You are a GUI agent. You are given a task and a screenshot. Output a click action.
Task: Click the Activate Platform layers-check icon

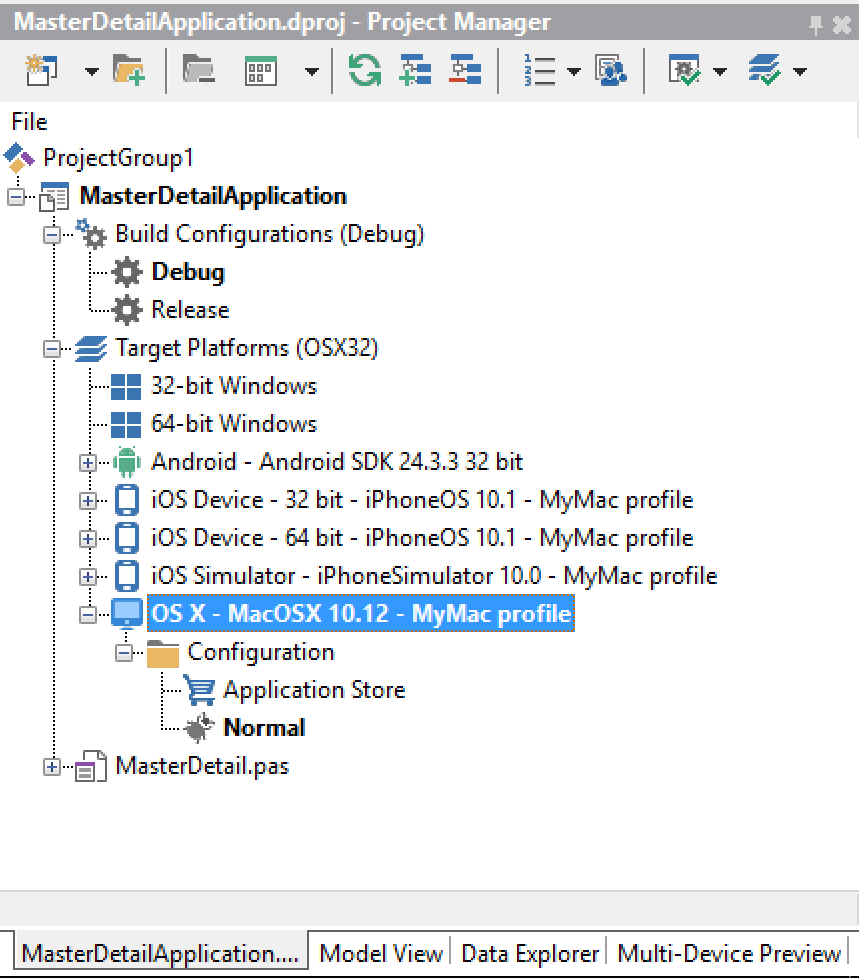click(x=765, y=70)
